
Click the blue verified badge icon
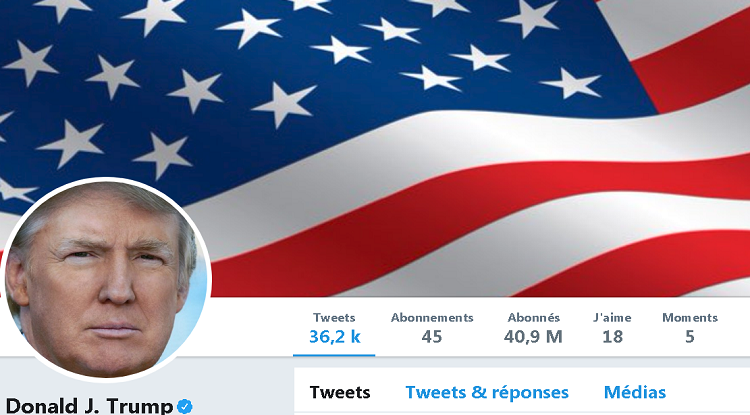tap(185, 407)
